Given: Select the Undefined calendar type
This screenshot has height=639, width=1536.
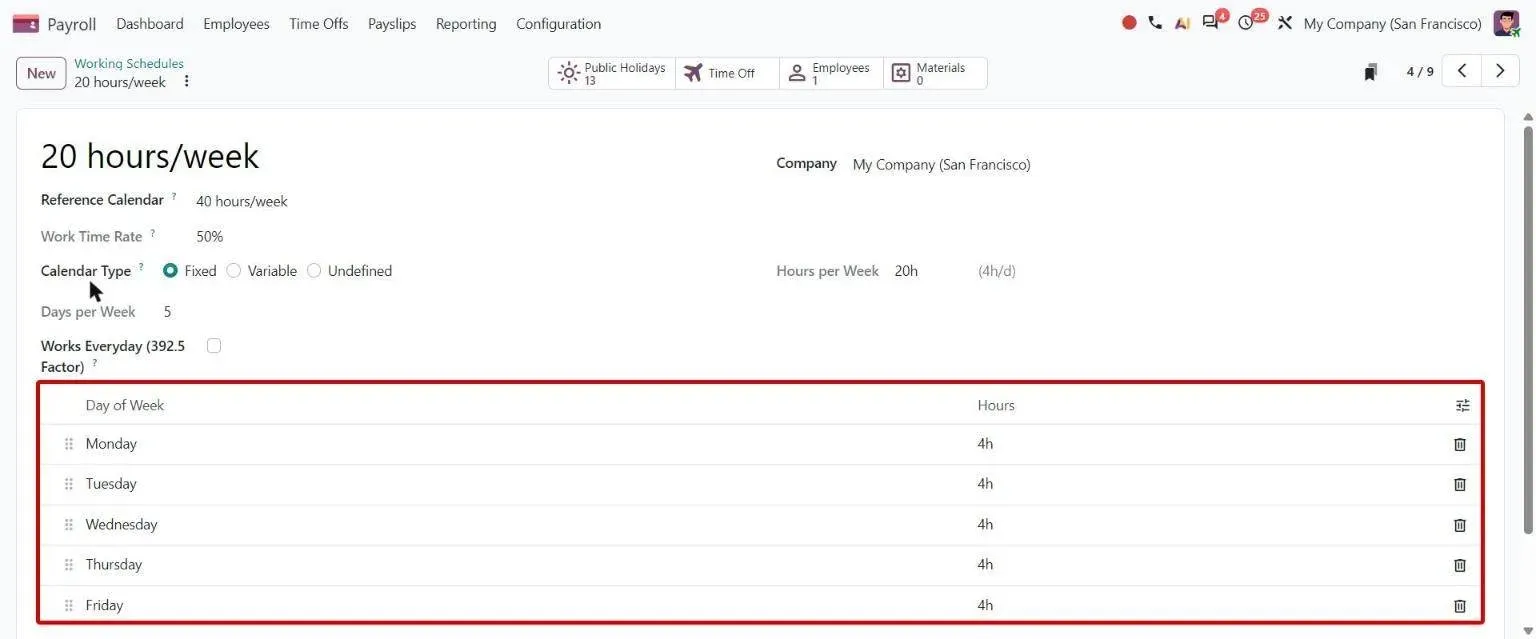Looking at the screenshot, I should (314, 271).
